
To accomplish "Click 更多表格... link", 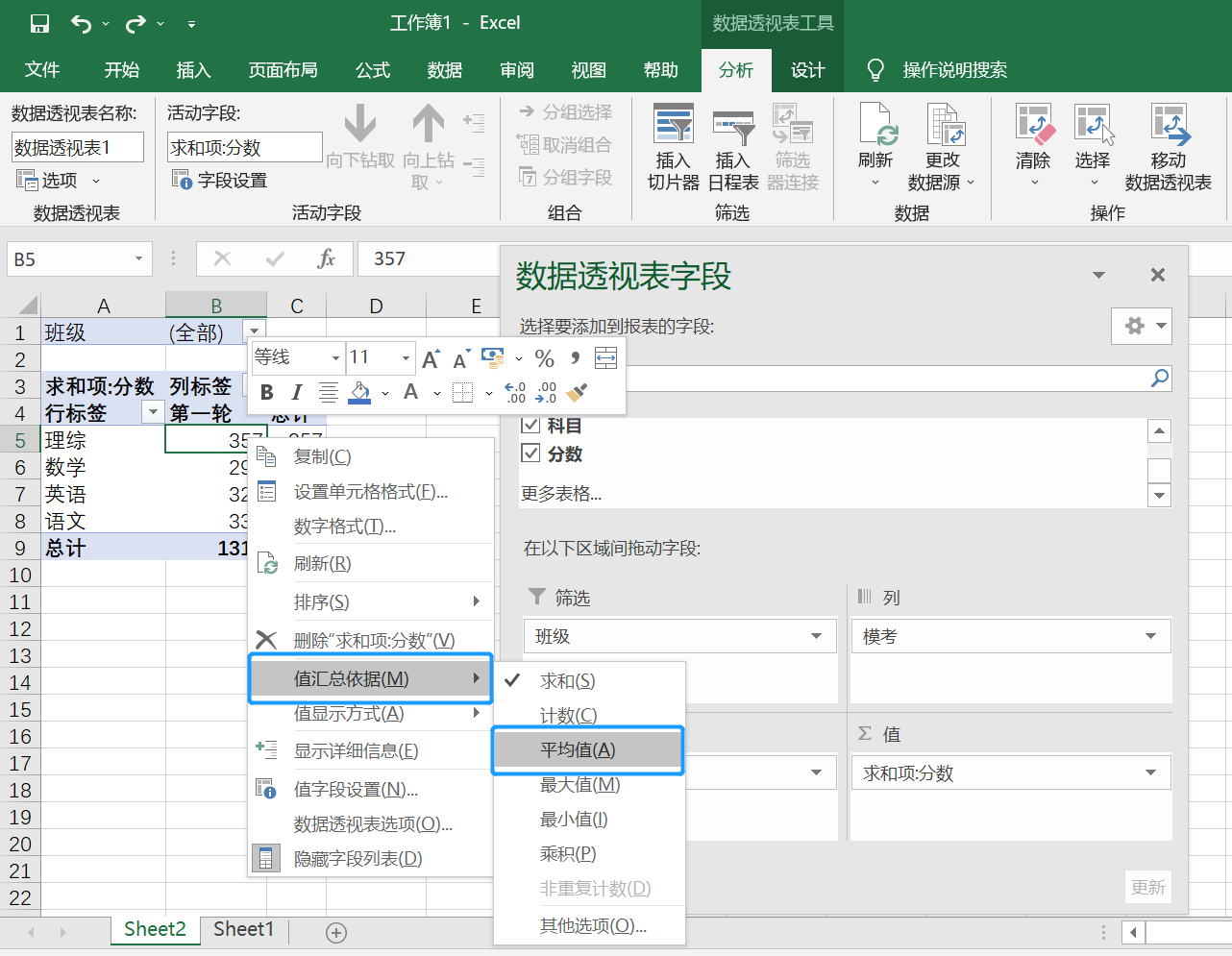I will (561, 494).
